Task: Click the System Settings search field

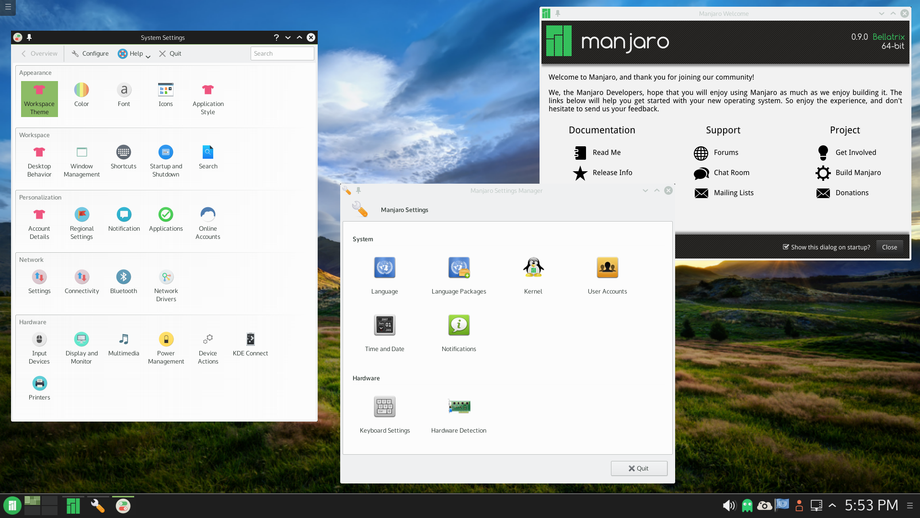Action: click(x=281, y=54)
